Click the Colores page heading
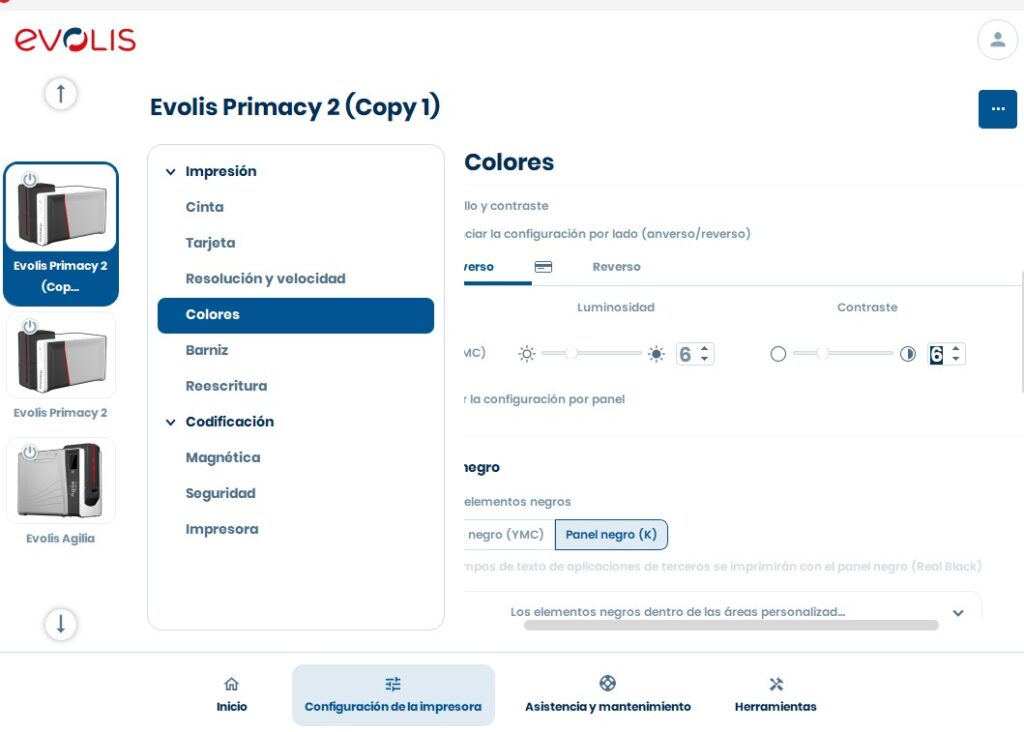 click(x=509, y=162)
